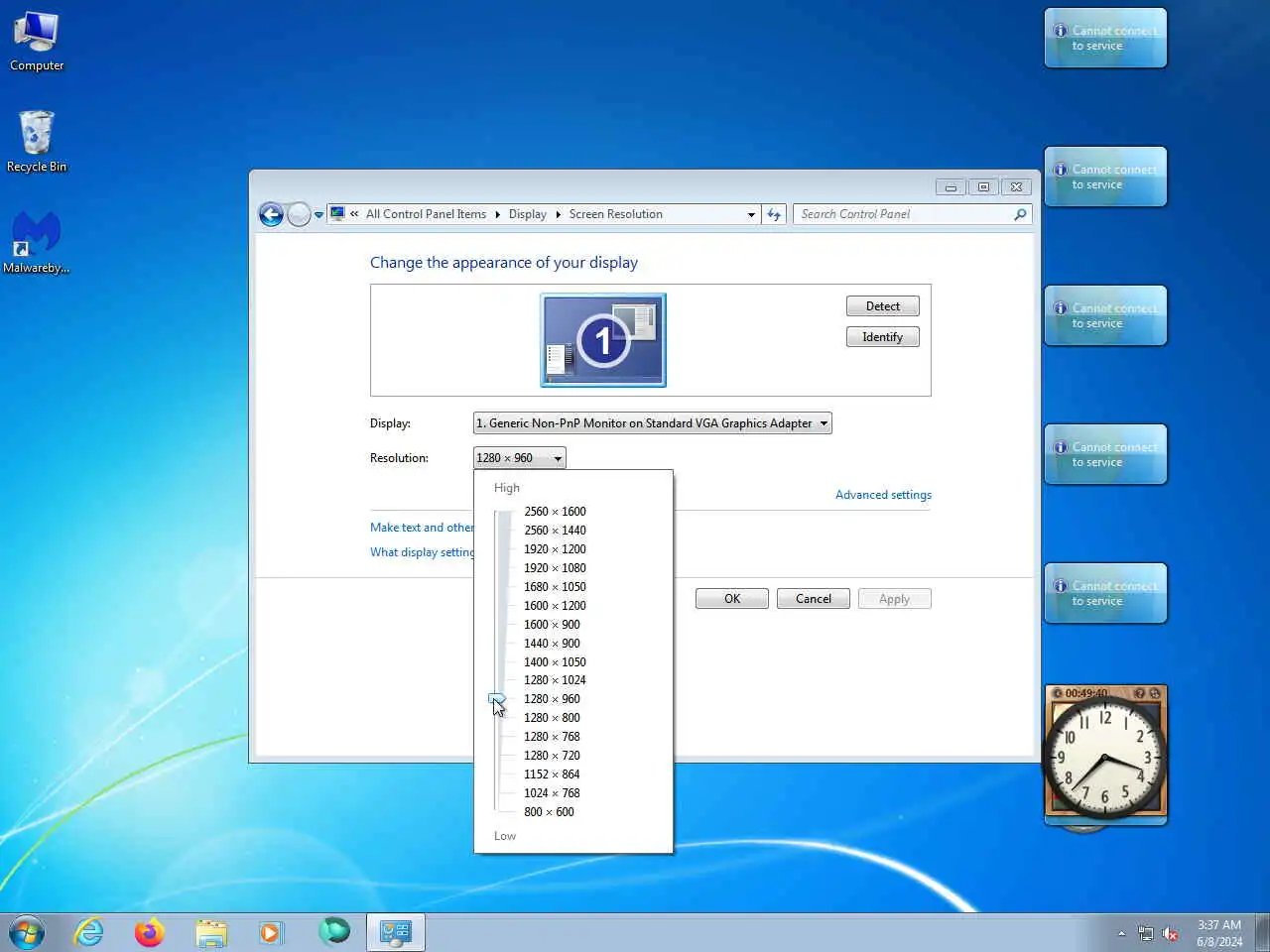
Task: Click Screen Resolution breadcrumb
Action: [x=615, y=214]
